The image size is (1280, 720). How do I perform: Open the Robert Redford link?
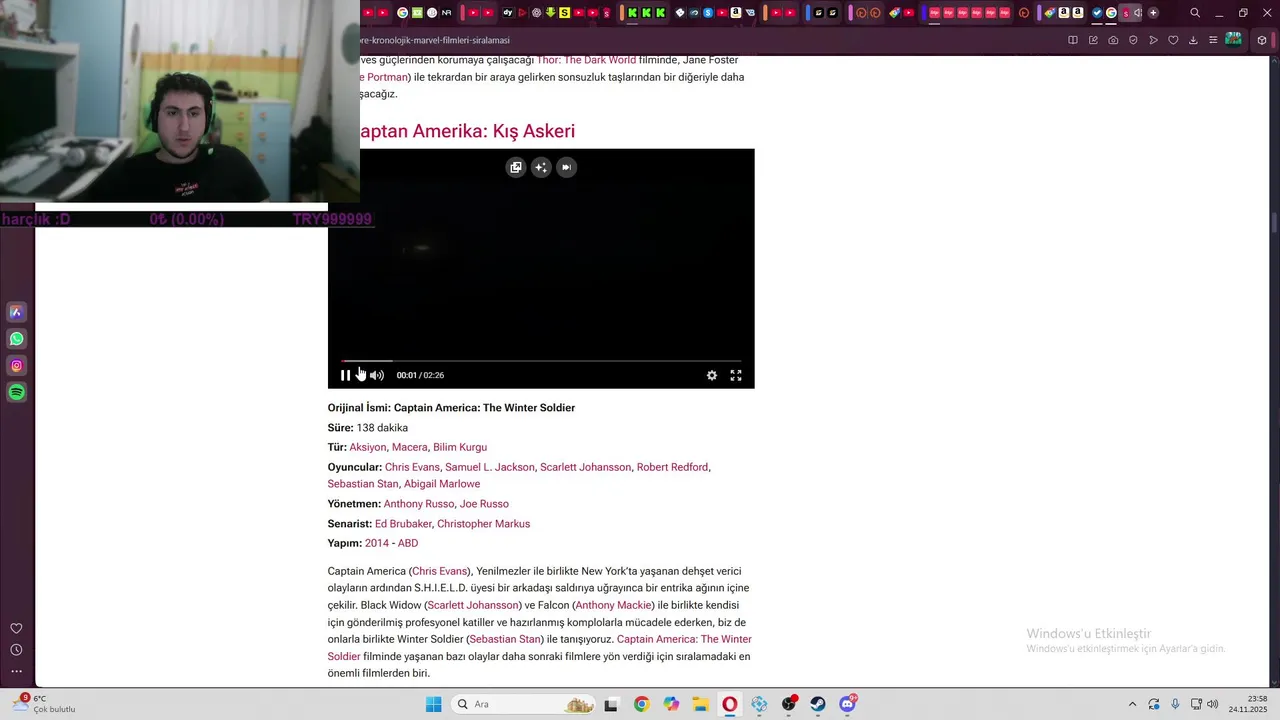point(672,467)
